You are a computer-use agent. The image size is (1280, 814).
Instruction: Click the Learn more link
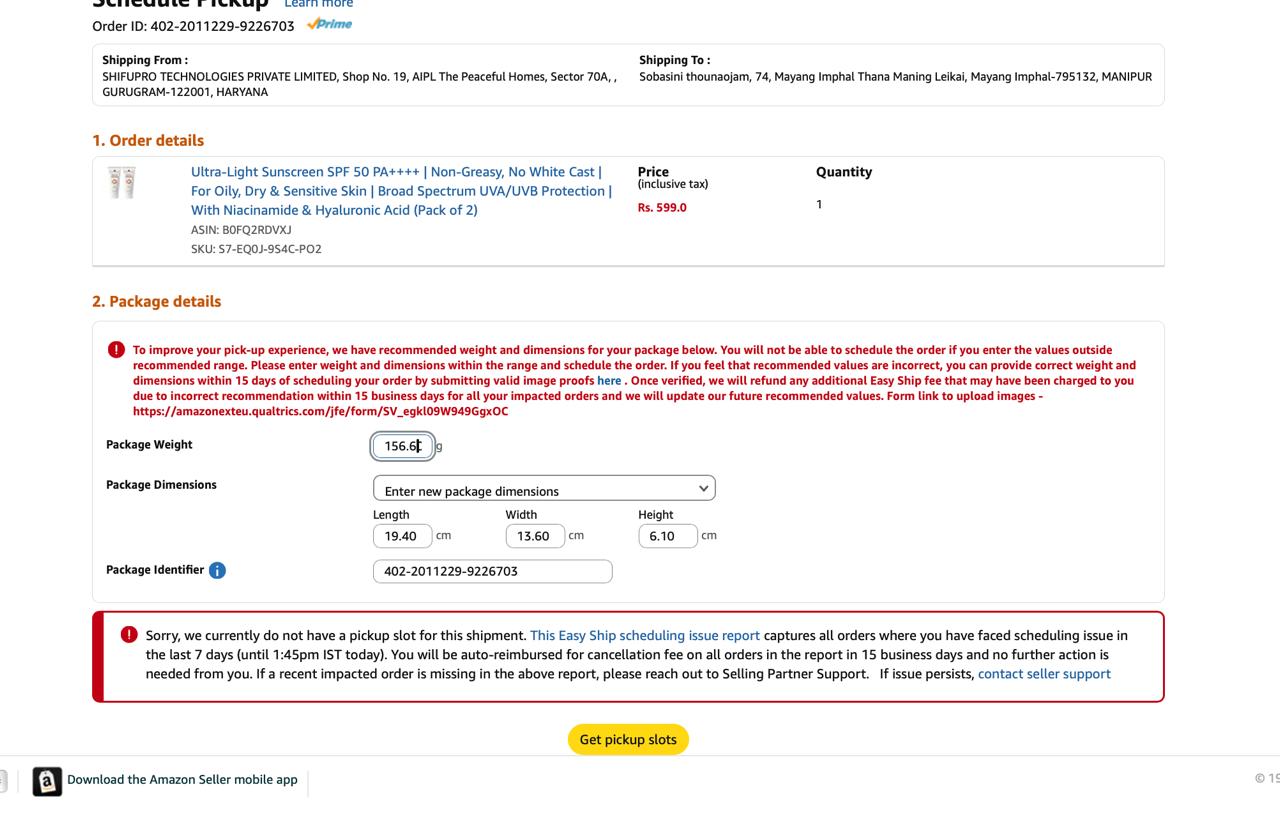(318, 4)
